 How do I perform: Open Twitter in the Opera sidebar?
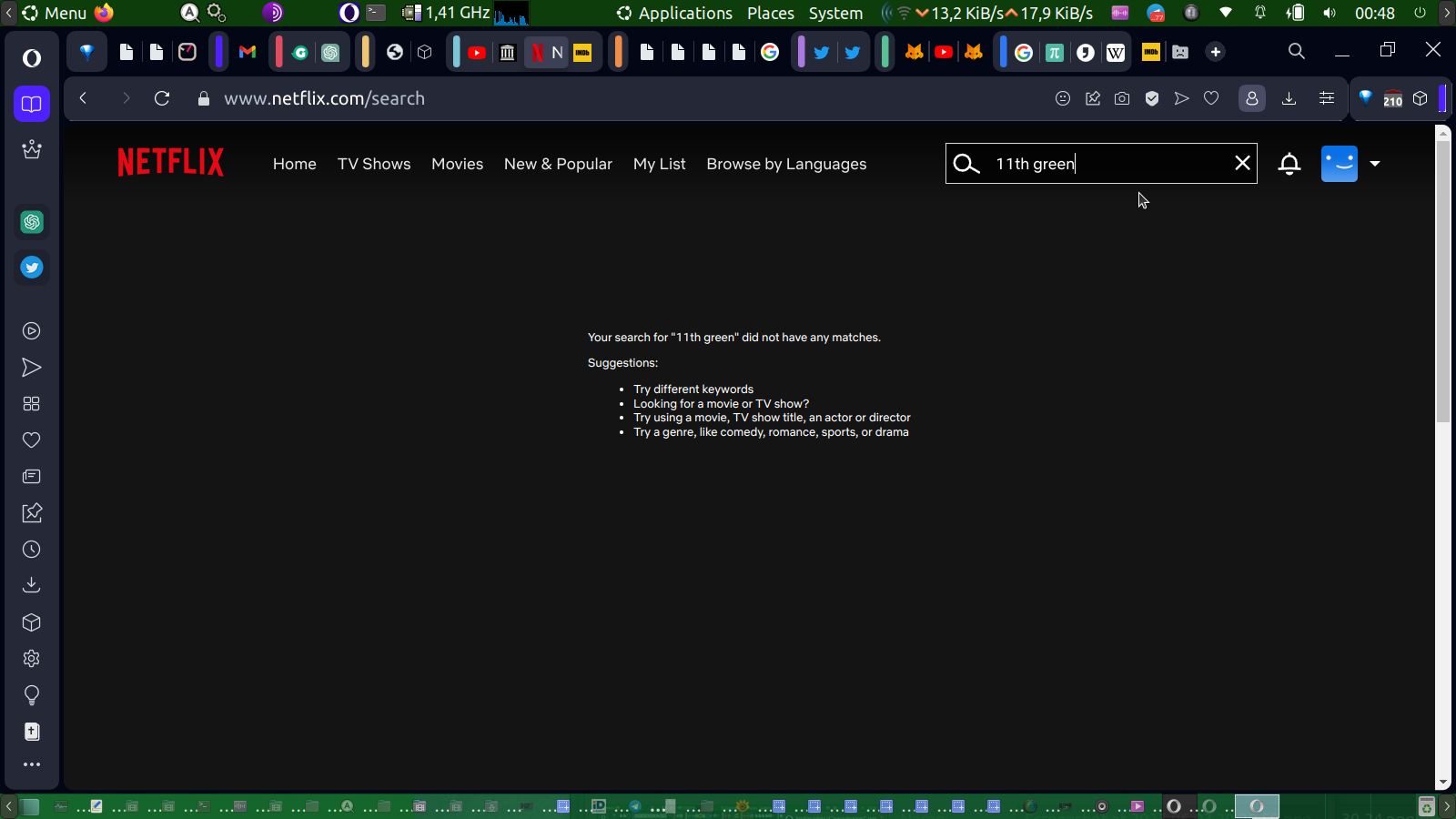(32, 268)
